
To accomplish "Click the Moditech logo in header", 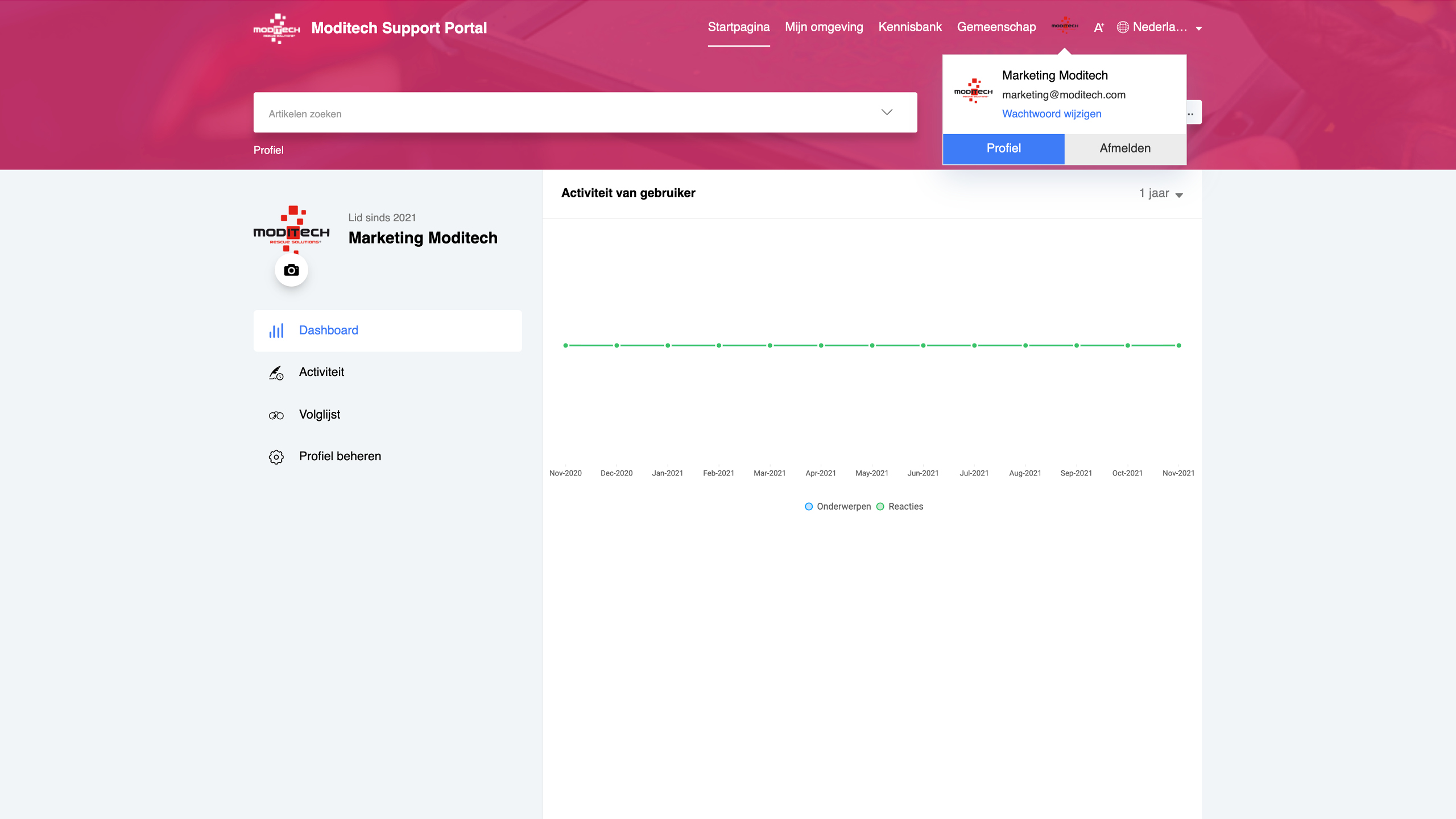I will click(x=276, y=28).
